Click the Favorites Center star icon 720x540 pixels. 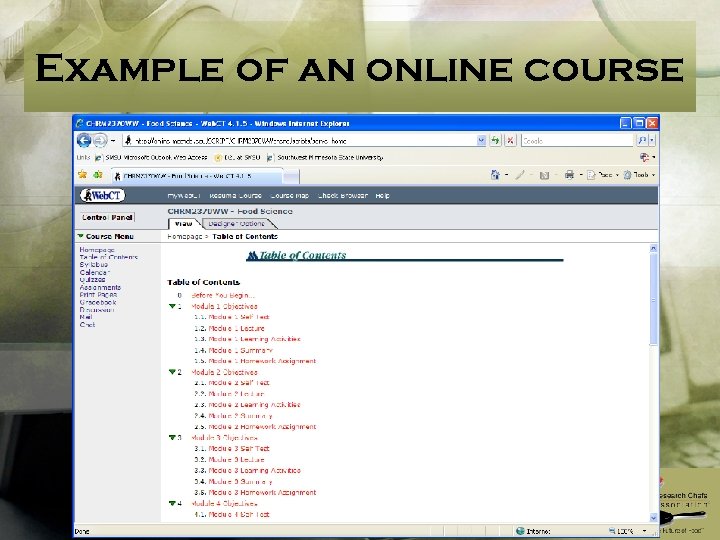[x=83, y=174]
